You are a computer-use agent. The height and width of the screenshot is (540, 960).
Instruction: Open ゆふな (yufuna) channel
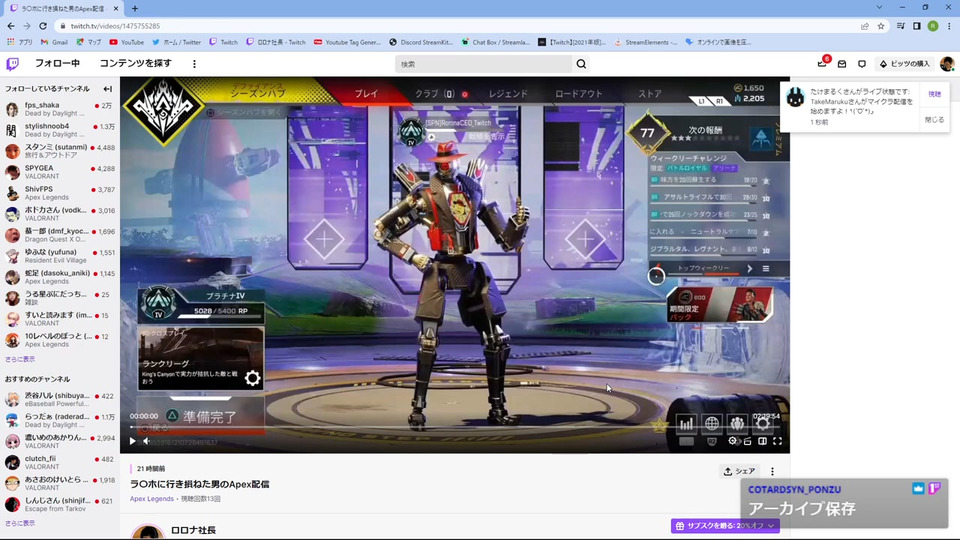(59, 256)
